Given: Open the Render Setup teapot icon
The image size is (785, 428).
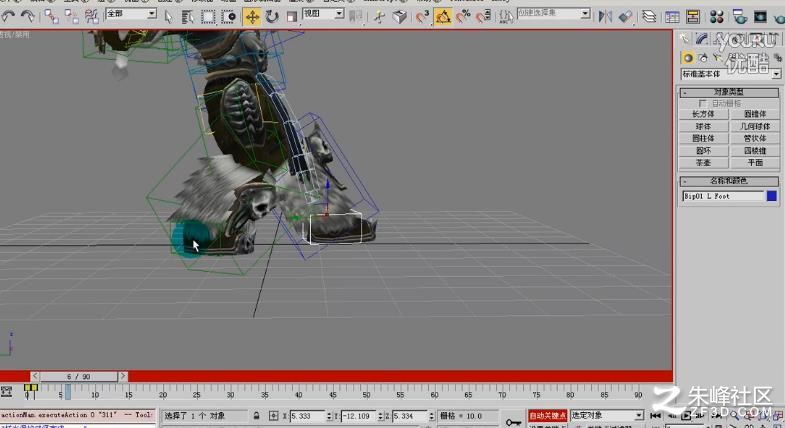Looking at the screenshot, I should coord(739,17).
